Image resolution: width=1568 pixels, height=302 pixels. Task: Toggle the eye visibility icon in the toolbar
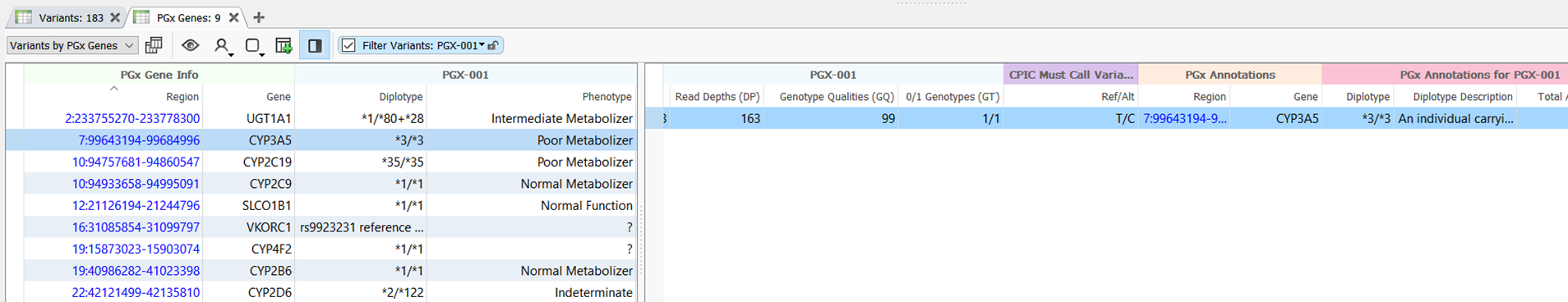point(190,45)
